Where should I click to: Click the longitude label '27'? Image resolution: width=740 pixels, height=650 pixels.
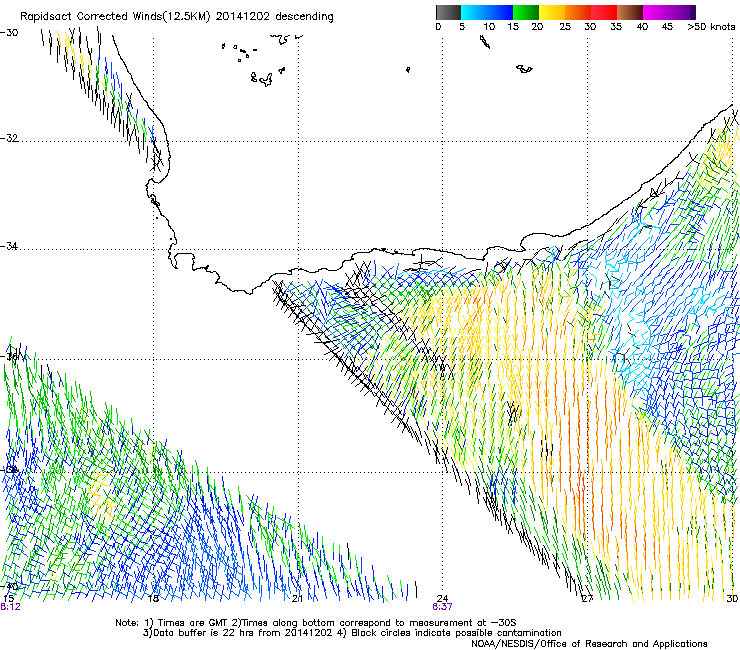[587, 599]
